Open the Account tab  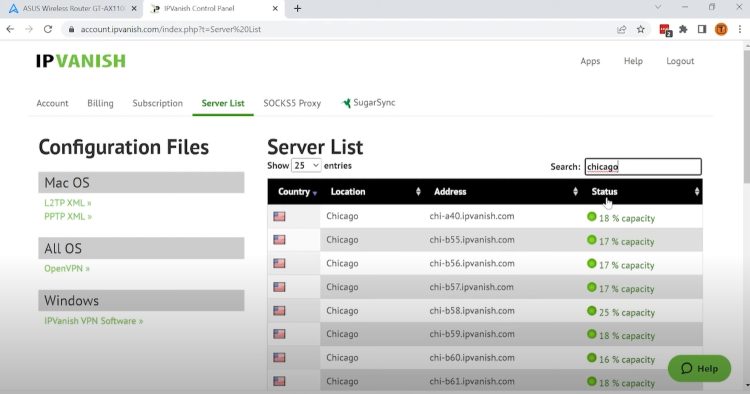coord(52,103)
